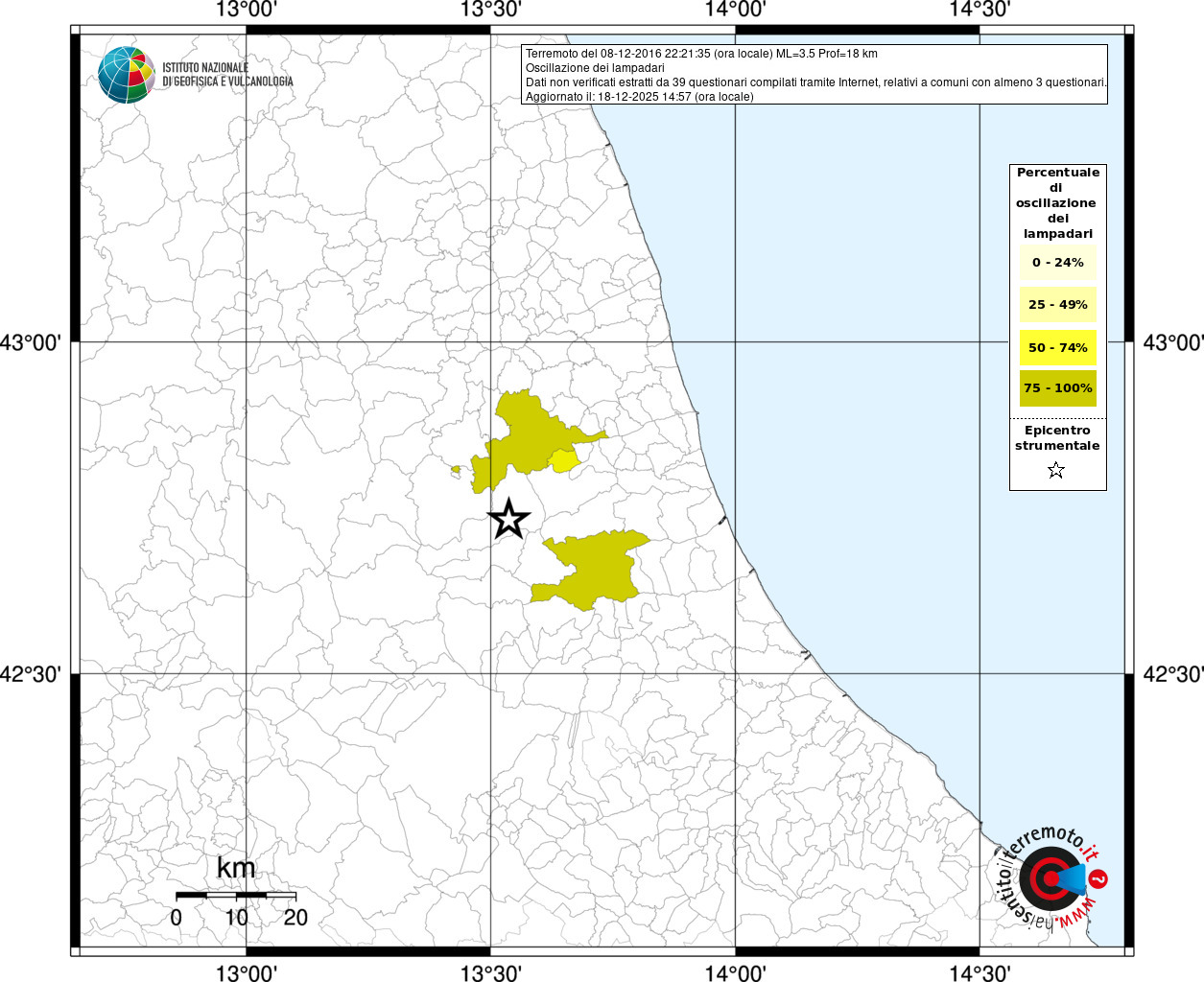This screenshot has width=1204, height=982.
Task: Click the 'Epicentro strumentale' legend label
Action: 1057,438
